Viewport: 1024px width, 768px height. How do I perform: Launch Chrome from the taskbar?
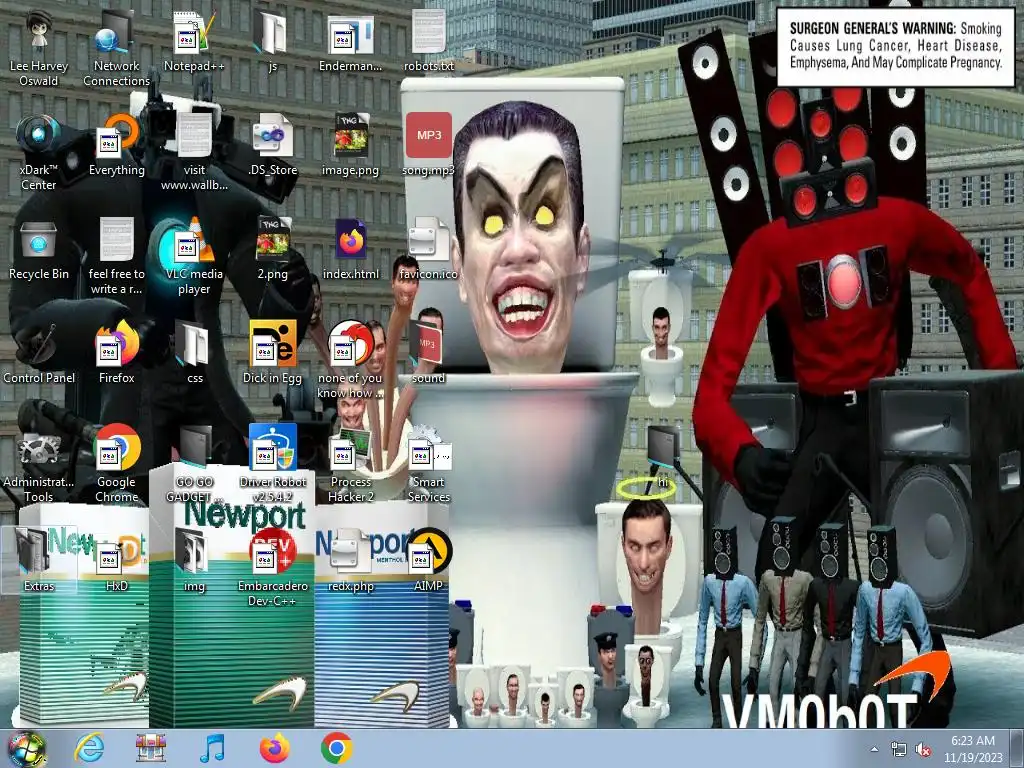click(x=337, y=748)
